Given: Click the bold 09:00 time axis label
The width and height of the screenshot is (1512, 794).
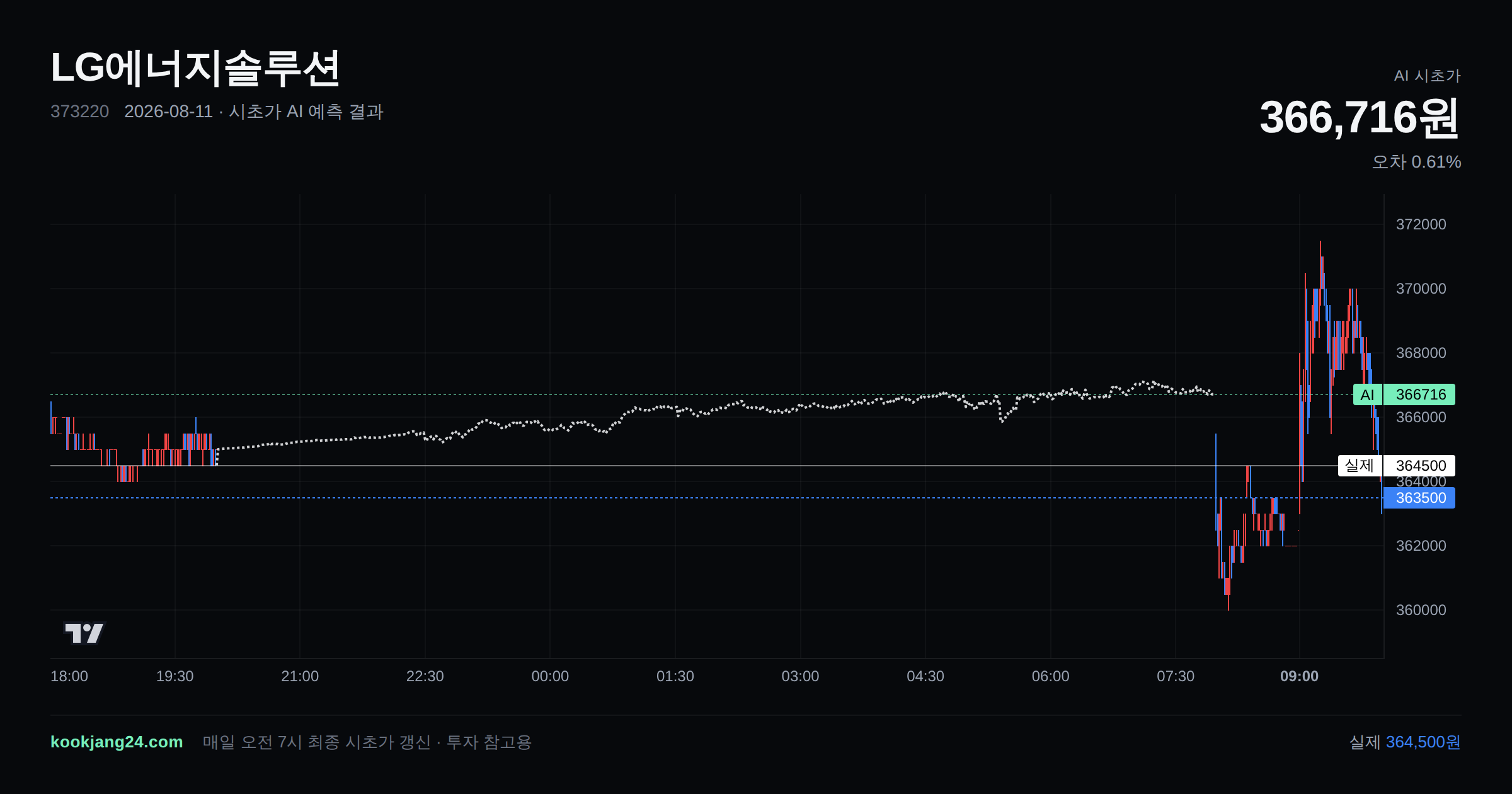Looking at the screenshot, I should [x=1300, y=676].
